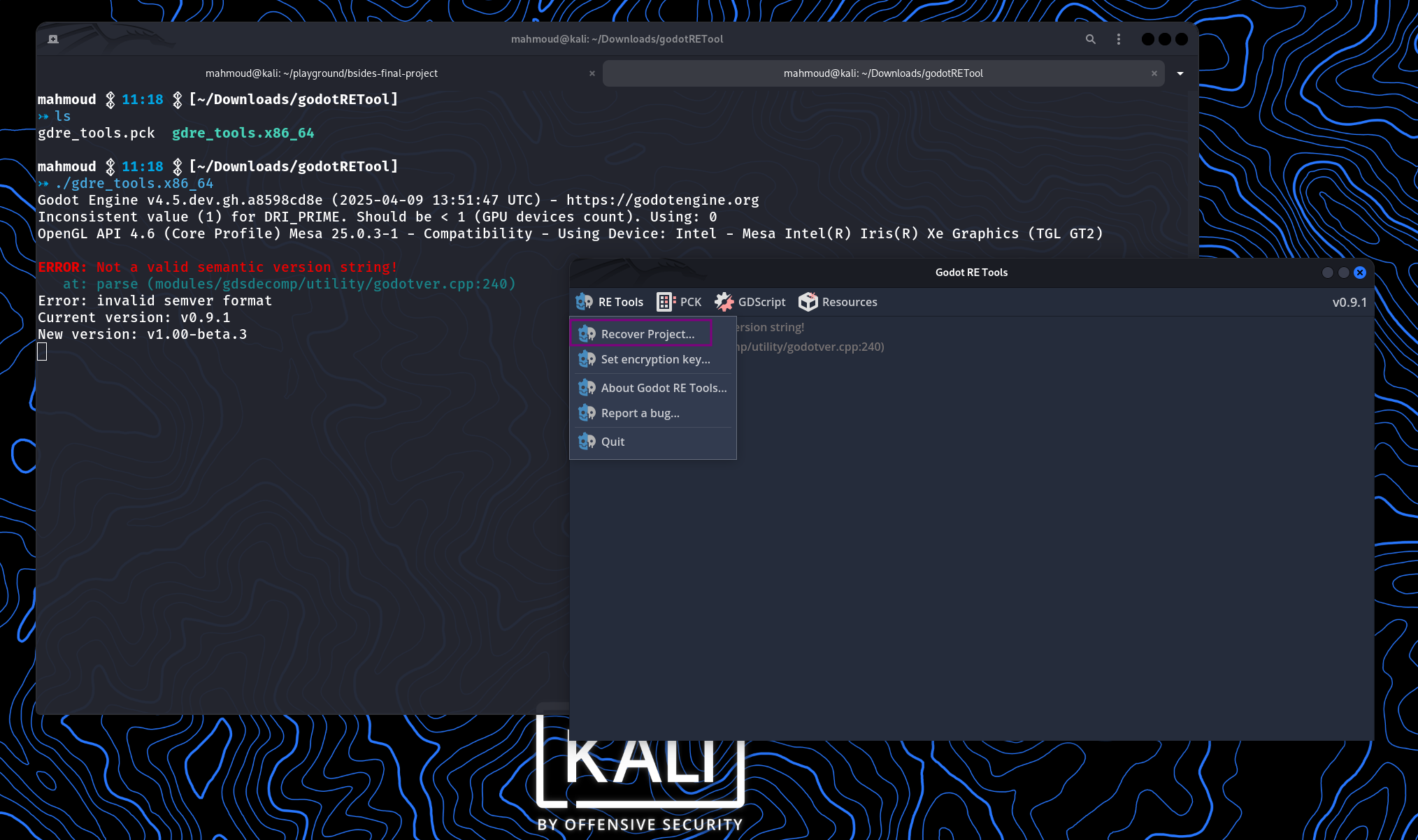This screenshot has height=840, width=1418.
Task: Open the RE Tools menu
Action: pyautogui.click(x=610, y=302)
